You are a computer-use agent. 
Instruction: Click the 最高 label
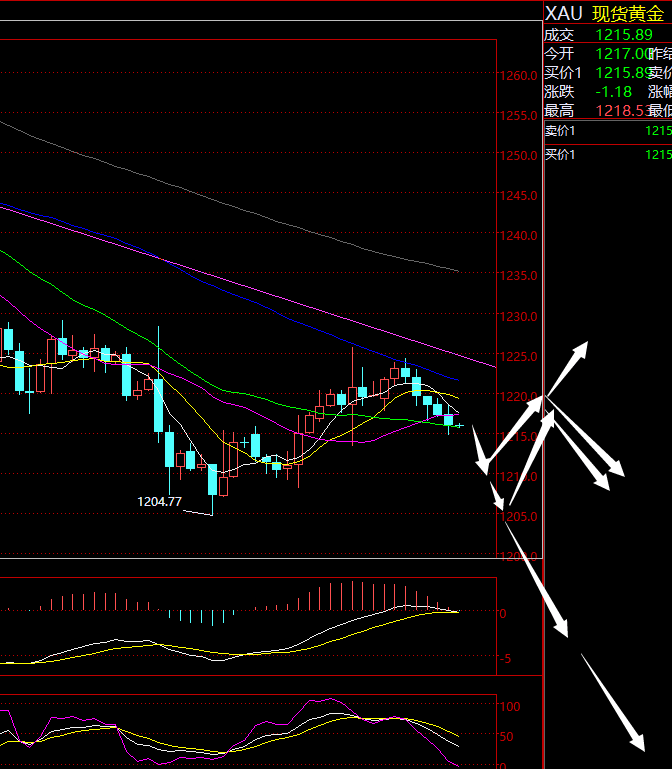point(559,111)
